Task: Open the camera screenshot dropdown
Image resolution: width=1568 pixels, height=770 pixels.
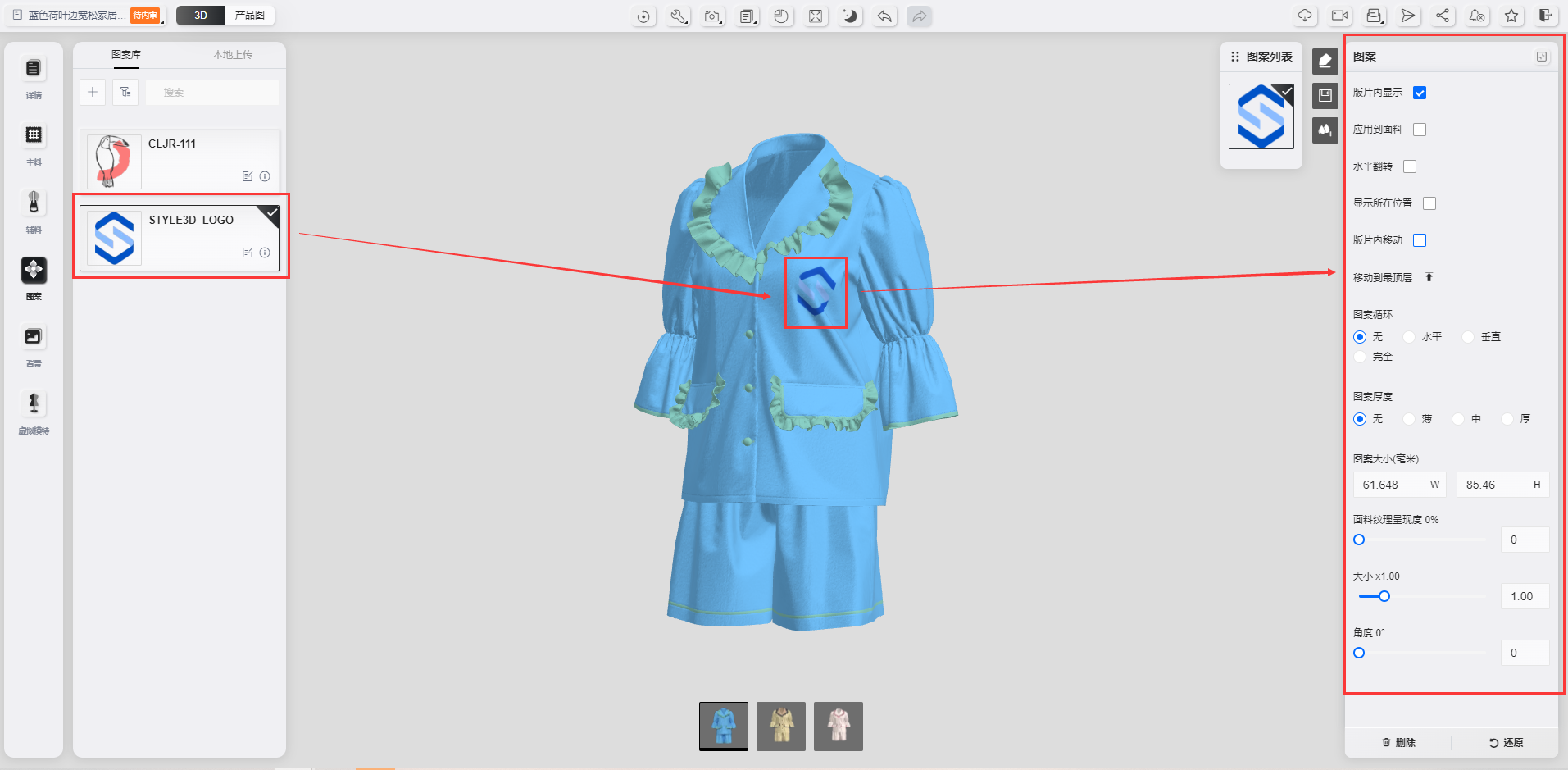Action: coord(713,16)
